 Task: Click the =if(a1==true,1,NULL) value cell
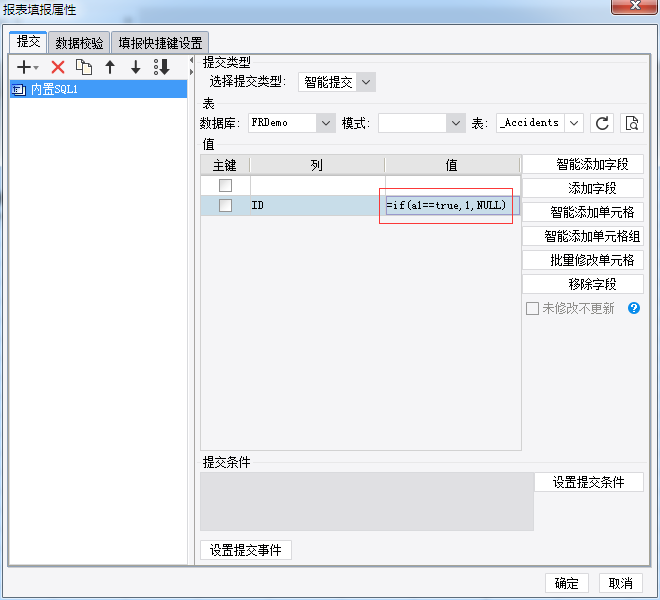click(x=452, y=205)
